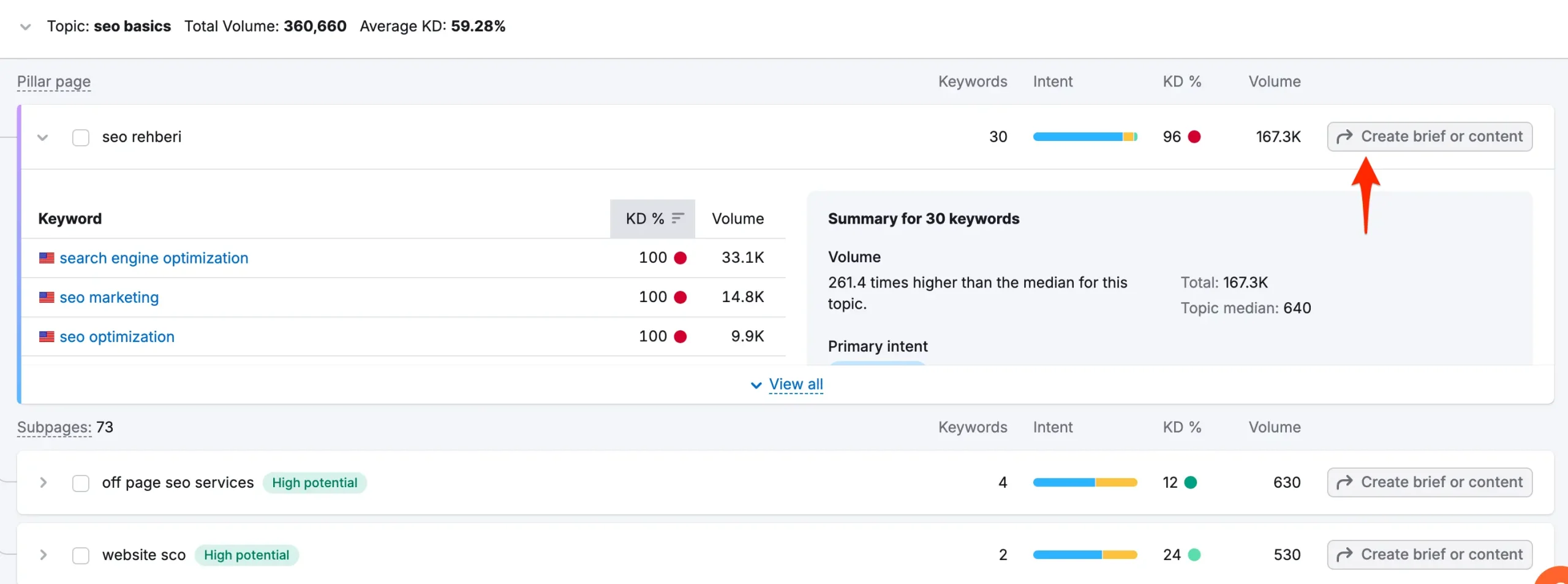Tick the seo rehberi checkbox

point(81,137)
